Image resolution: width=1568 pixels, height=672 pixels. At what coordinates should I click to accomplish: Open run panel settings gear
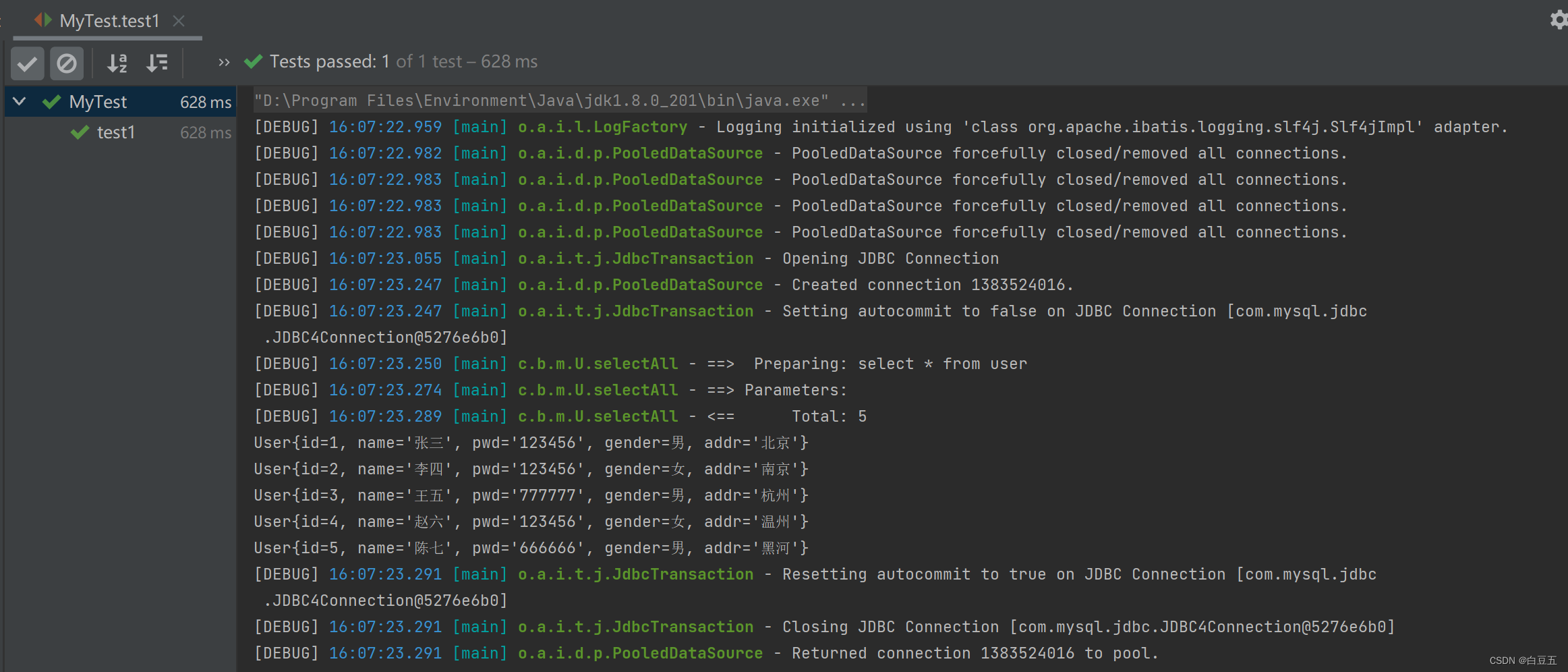coord(1558,20)
